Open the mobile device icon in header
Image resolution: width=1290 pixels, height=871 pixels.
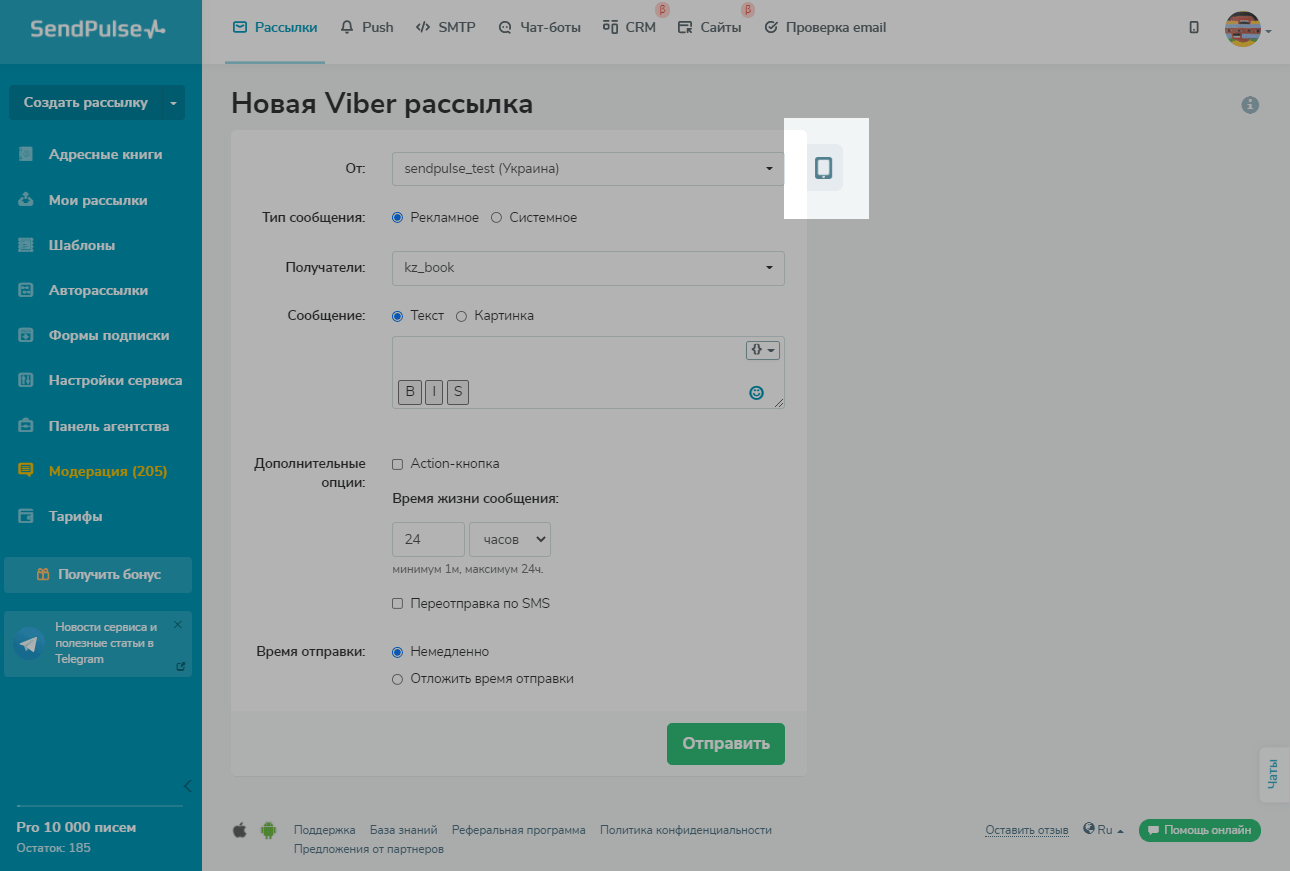[1194, 28]
